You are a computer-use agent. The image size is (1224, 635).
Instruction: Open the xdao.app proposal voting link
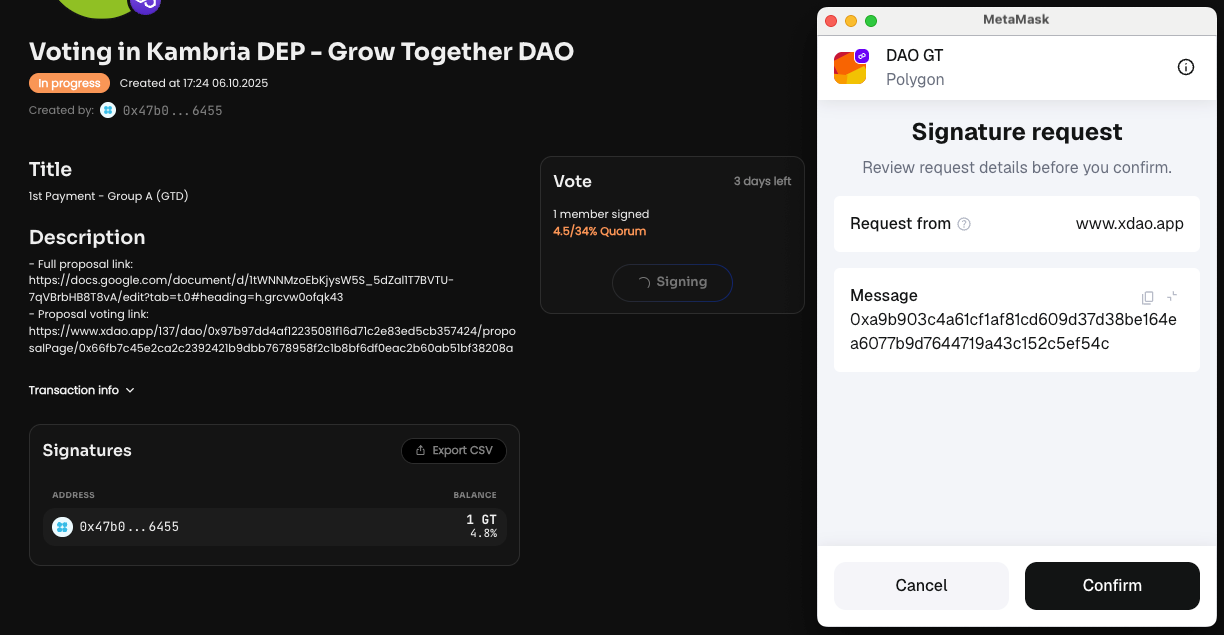[271, 338]
